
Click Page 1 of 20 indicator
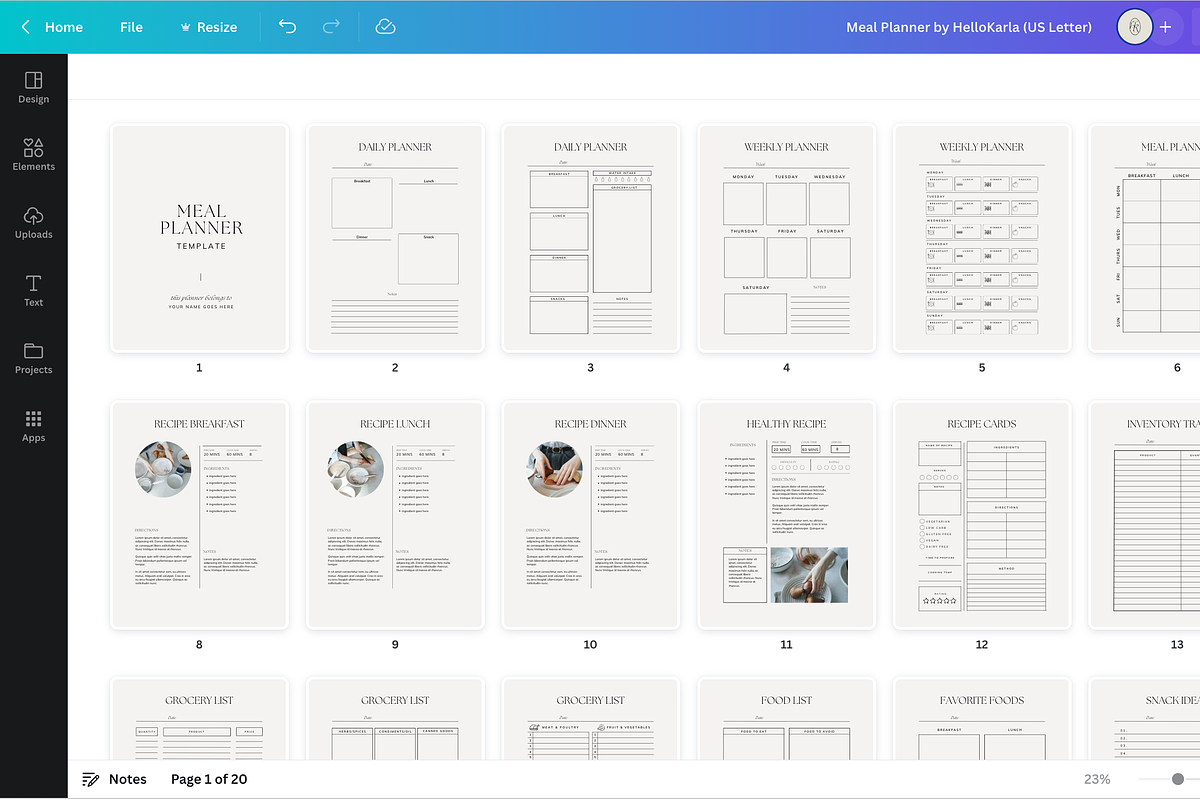pos(209,779)
